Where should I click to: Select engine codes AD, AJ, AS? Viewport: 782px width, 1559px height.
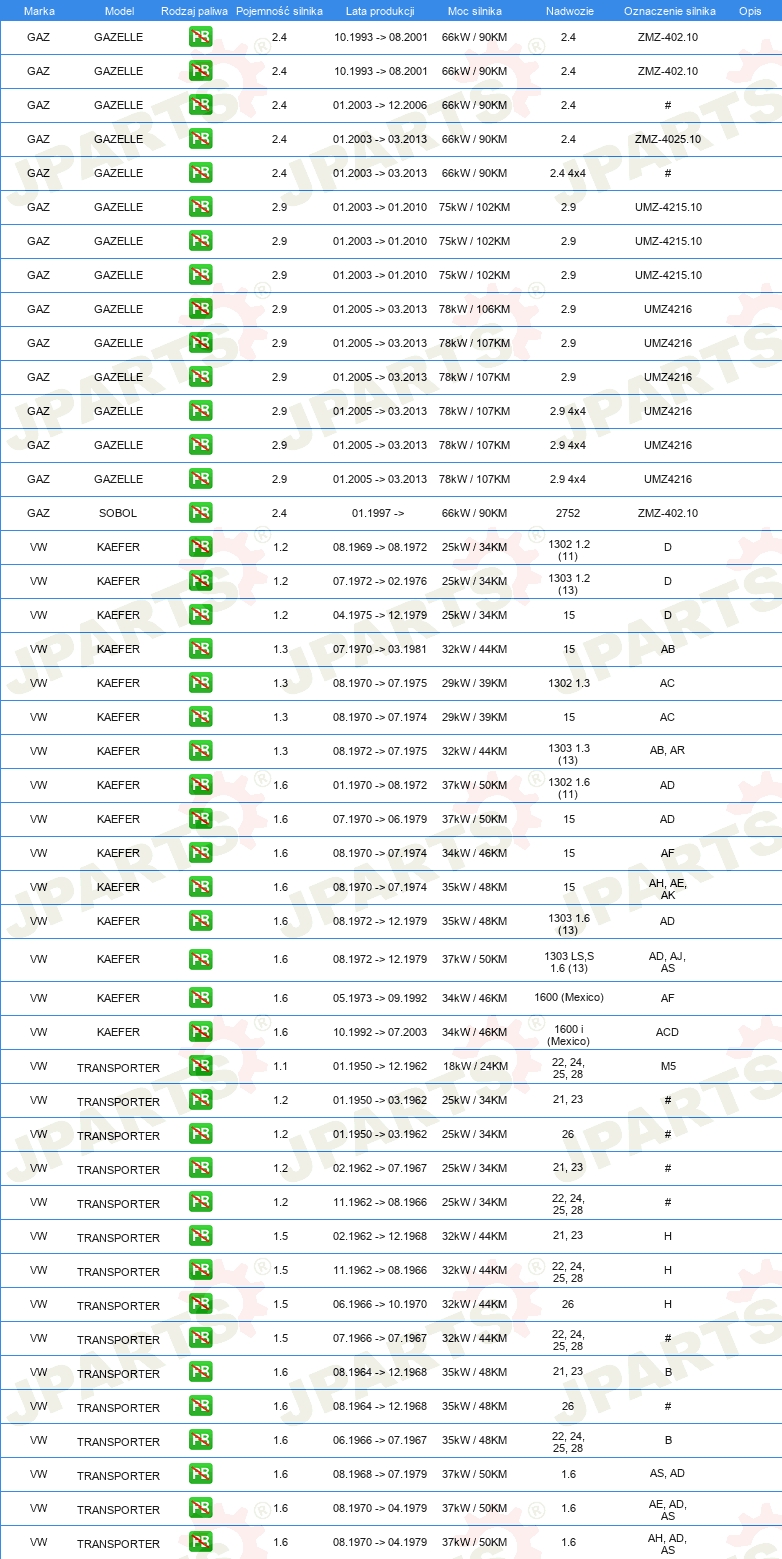pyautogui.click(x=667, y=962)
